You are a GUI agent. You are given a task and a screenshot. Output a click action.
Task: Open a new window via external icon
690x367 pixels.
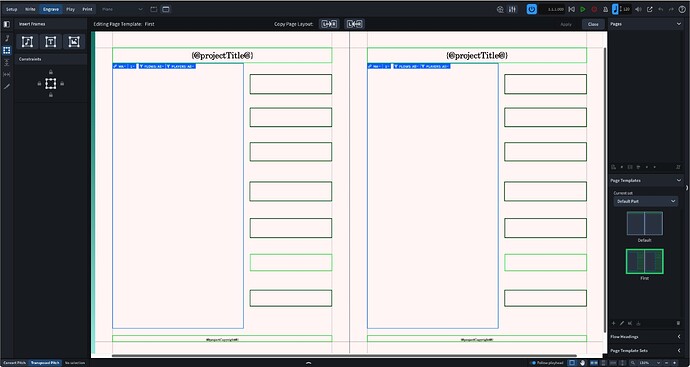tap(650, 9)
